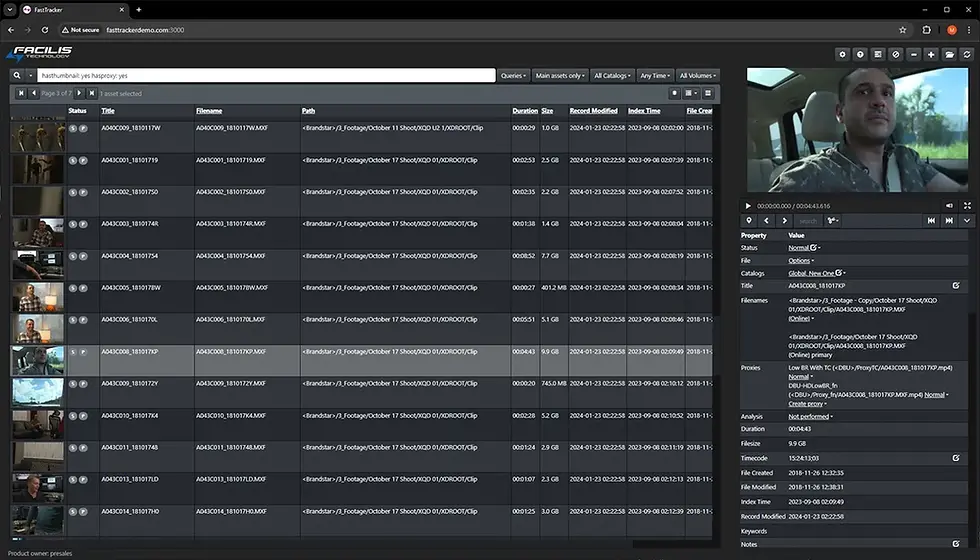Go to previous marker with left chevron
Screen dimensions: 980x560
[766, 221]
